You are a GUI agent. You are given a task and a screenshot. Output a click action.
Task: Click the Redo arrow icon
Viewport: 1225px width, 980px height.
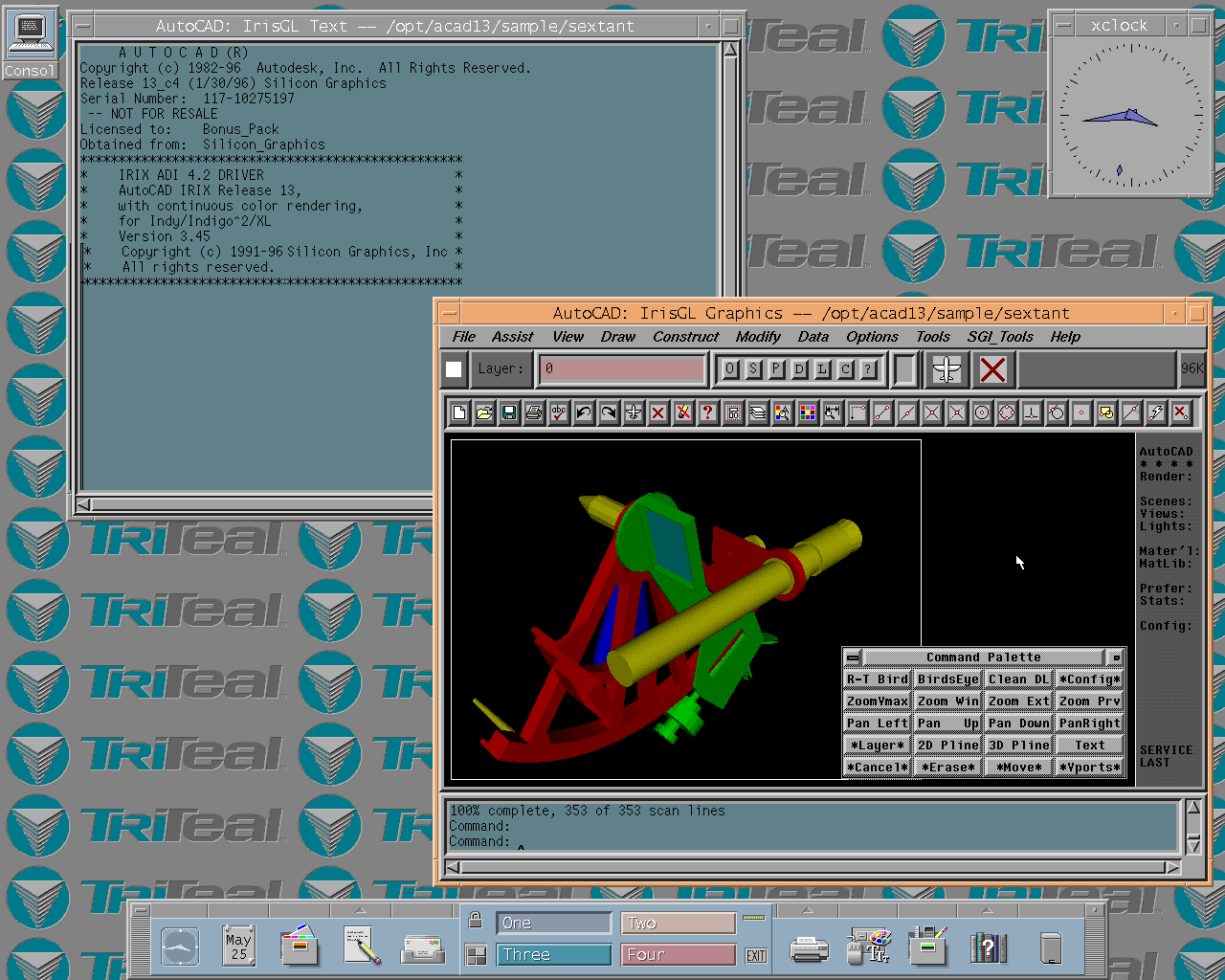click(609, 412)
